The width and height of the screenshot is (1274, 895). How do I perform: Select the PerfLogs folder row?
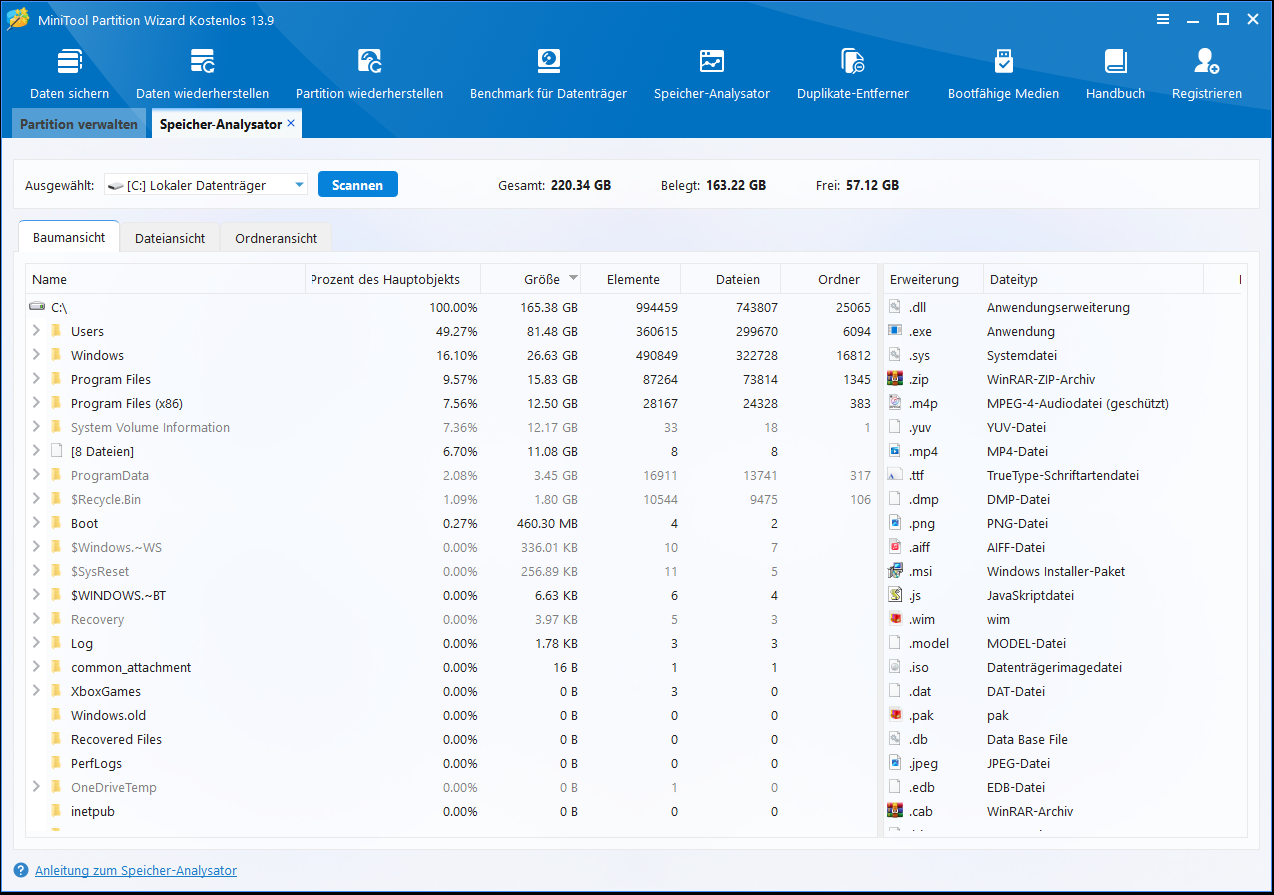(451, 763)
